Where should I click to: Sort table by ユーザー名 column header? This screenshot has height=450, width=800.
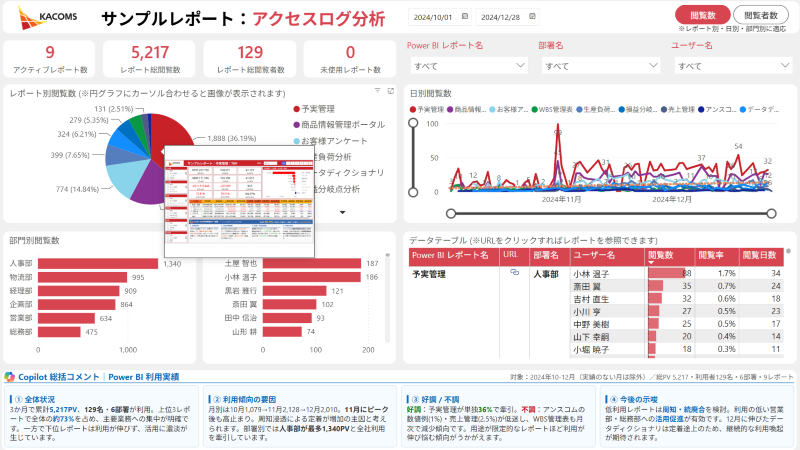tap(607, 257)
